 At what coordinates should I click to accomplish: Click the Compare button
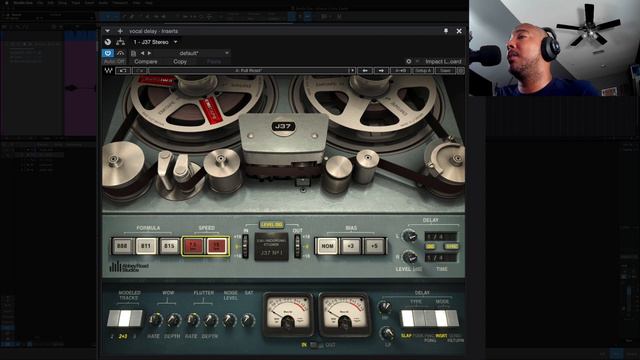pos(146,62)
